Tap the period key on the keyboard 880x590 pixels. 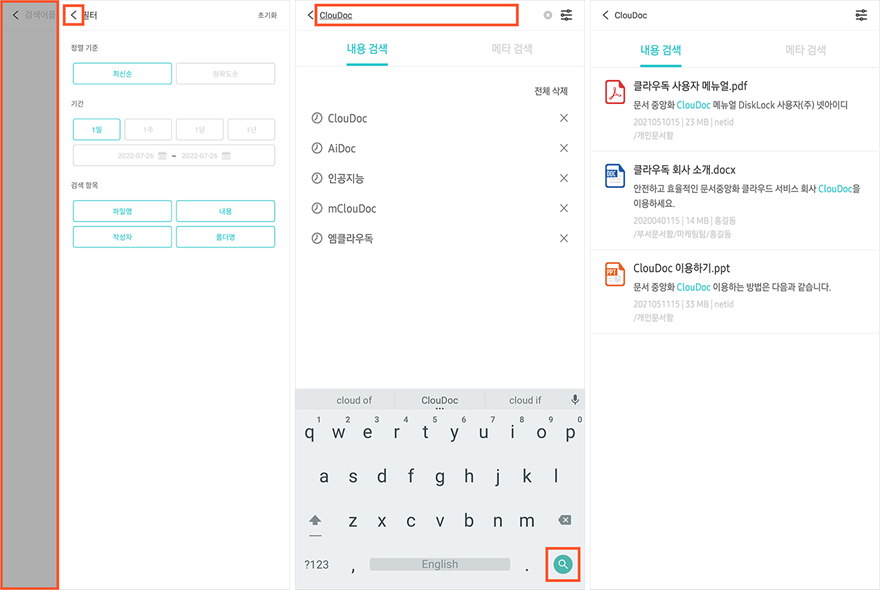click(527, 568)
